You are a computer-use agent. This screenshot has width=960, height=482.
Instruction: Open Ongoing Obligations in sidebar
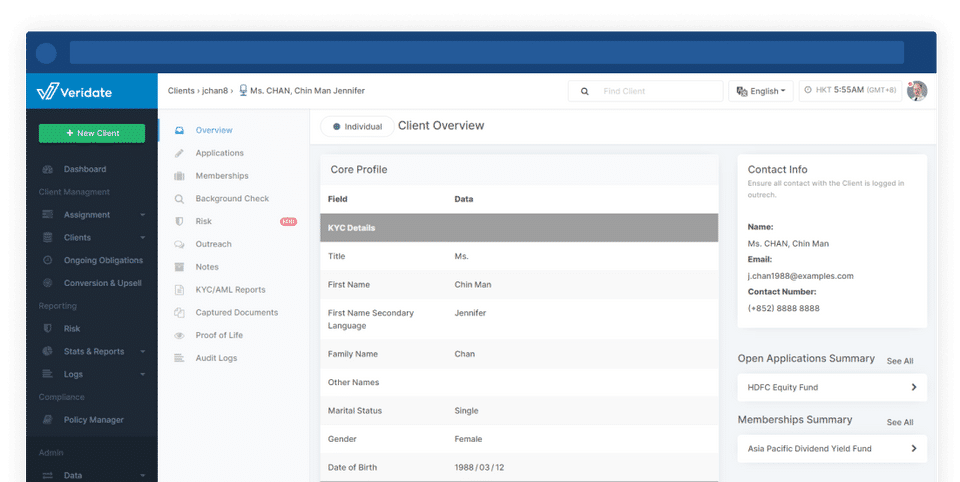coord(103,260)
